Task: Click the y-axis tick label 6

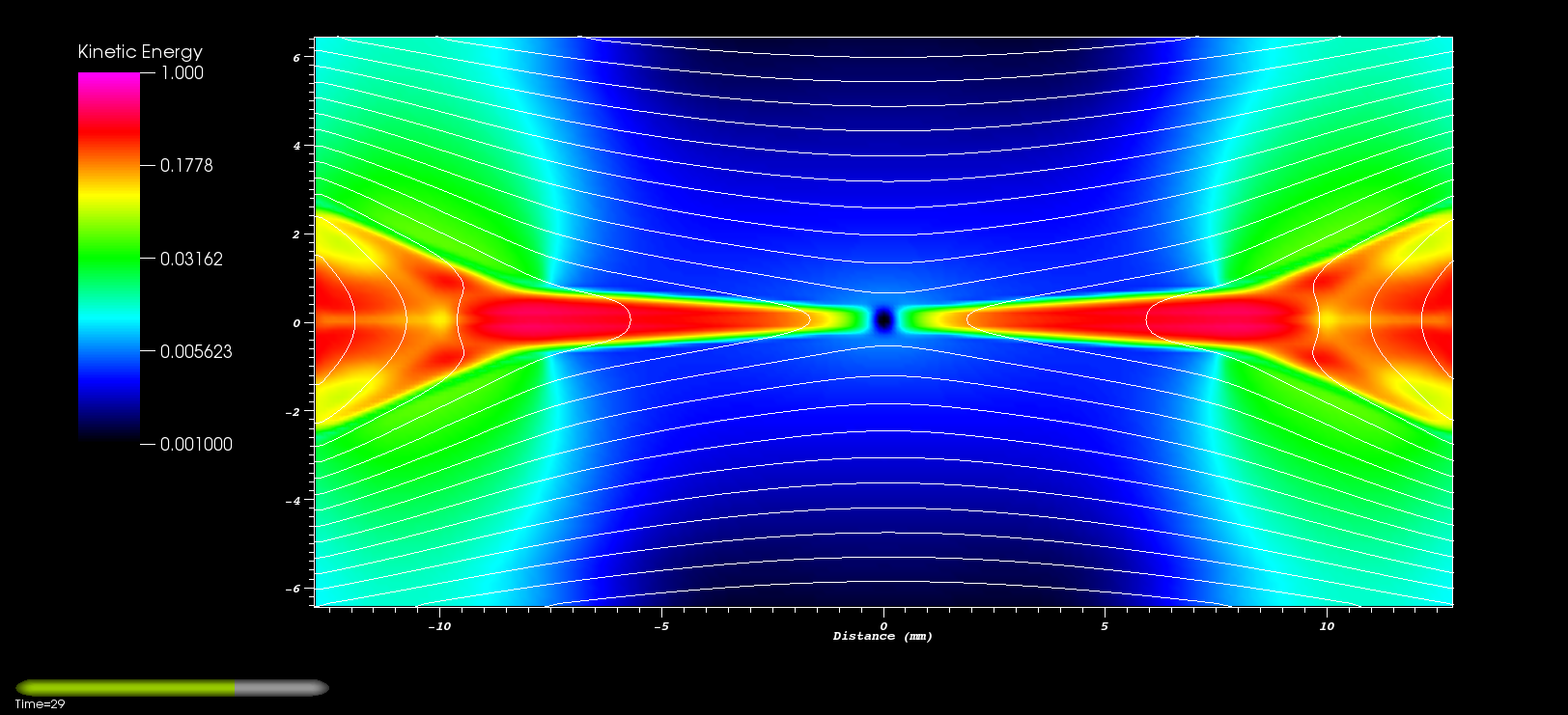Action: click(296, 58)
